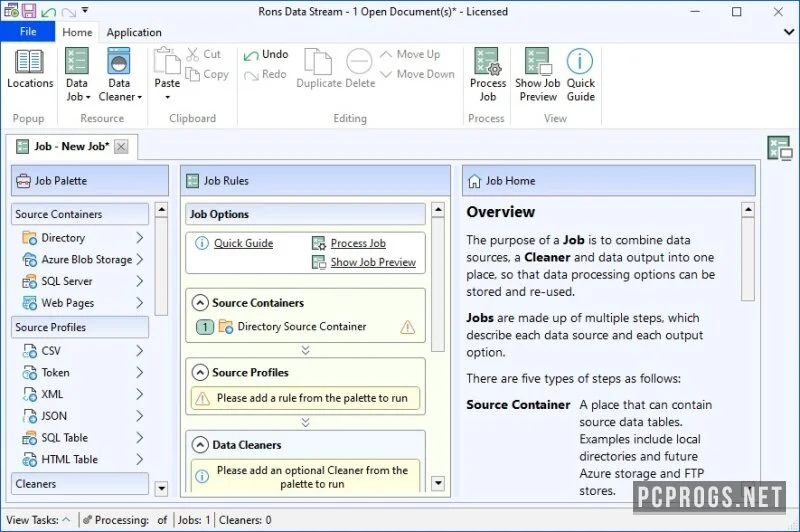This screenshot has width=800, height=532.
Task: Click the Process Job link
Action: point(358,243)
